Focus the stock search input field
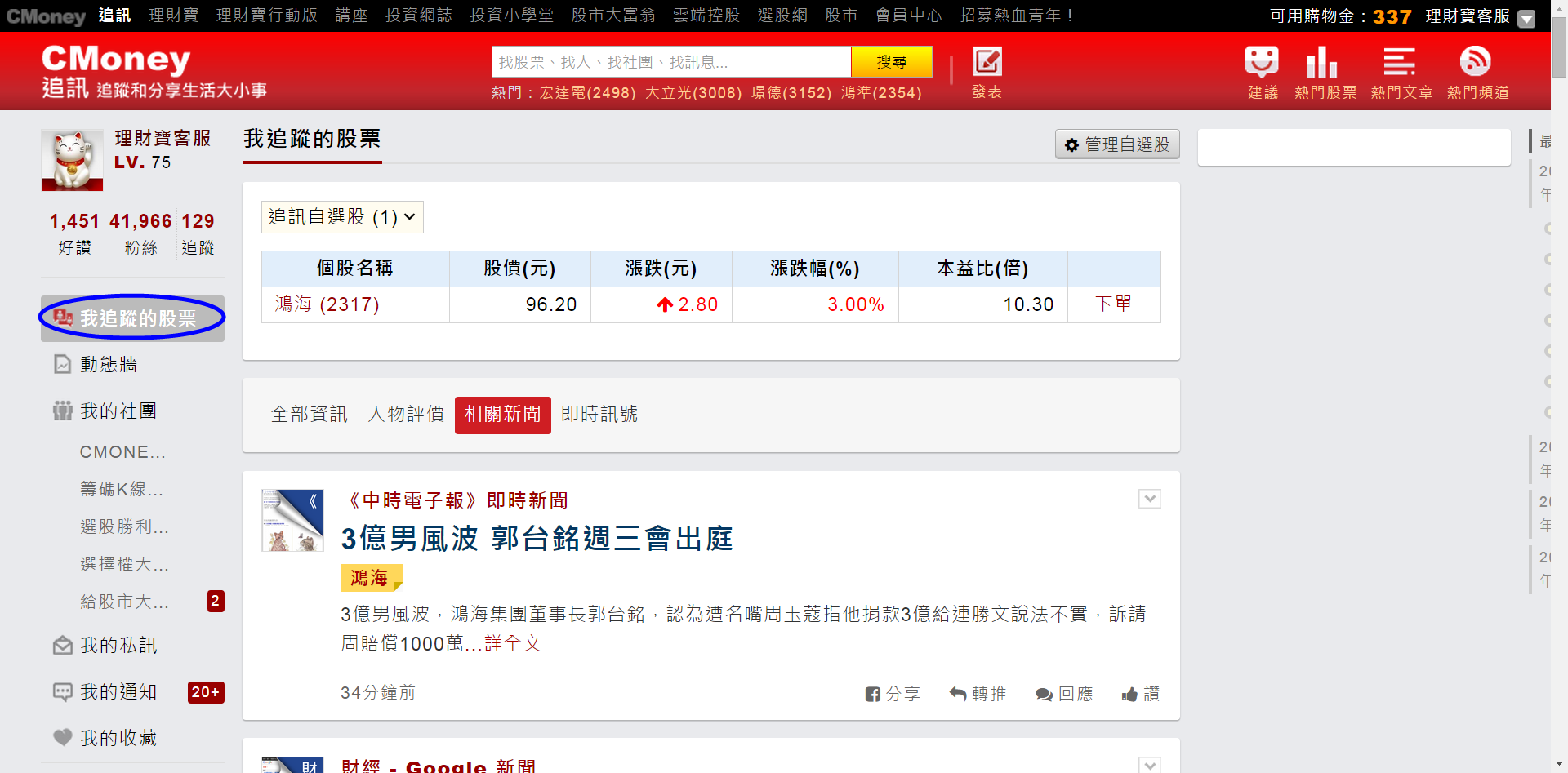1568x773 pixels. tap(671, 62)
